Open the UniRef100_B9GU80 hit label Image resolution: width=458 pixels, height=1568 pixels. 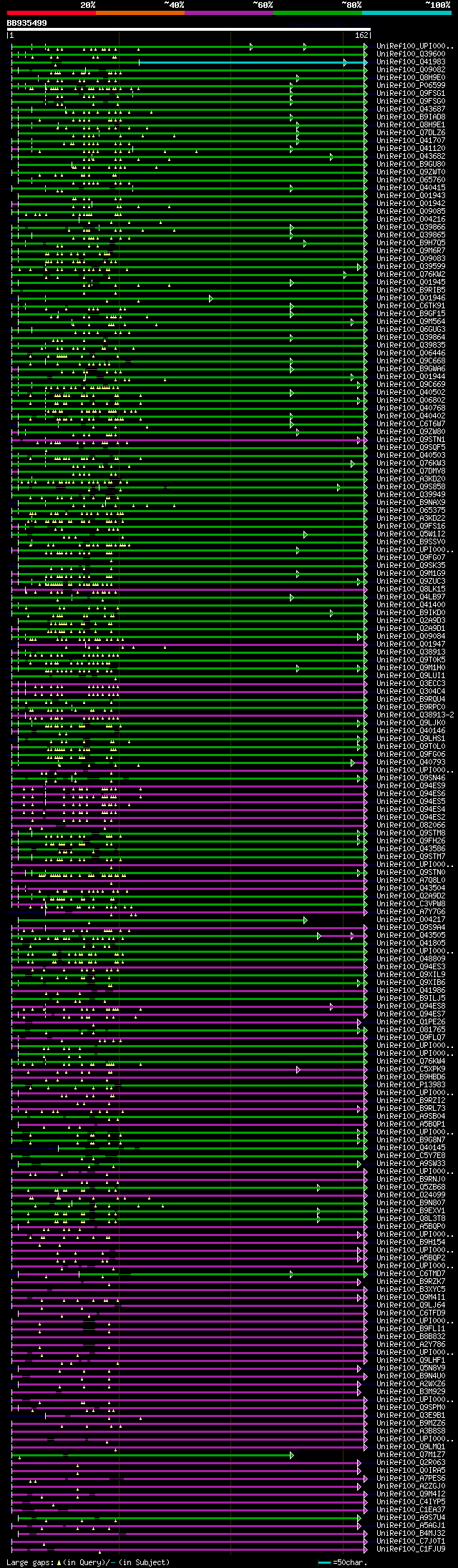click(x=411, y=165)
